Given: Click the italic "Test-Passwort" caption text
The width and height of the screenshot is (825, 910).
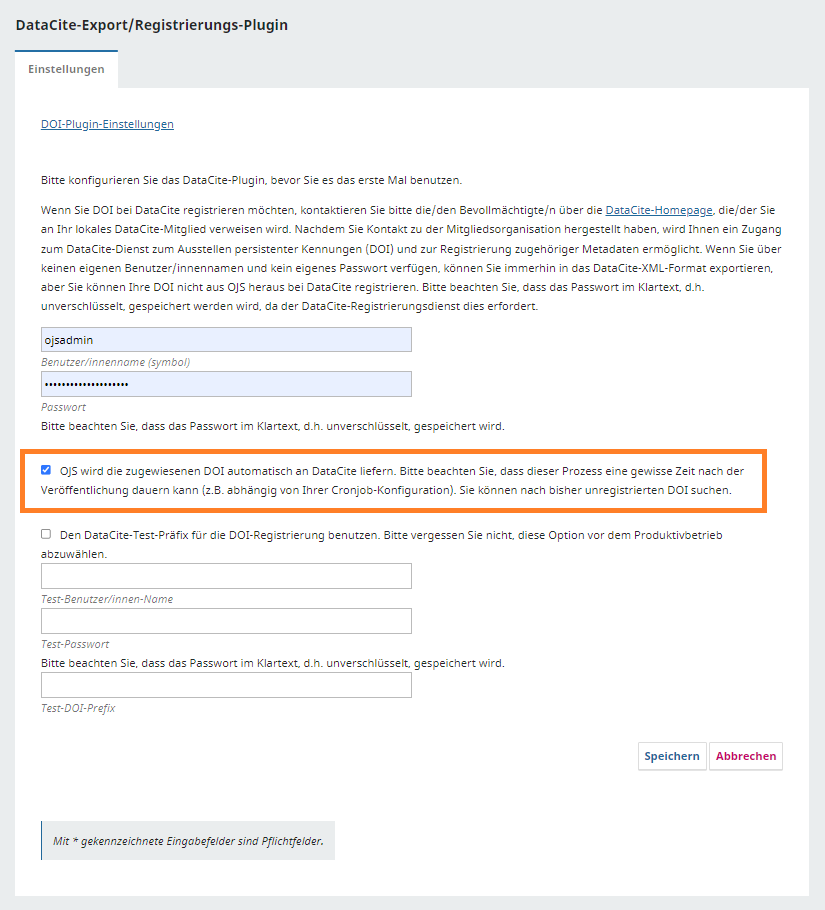Looking at the screenshot, I should (x=75, y=644).
